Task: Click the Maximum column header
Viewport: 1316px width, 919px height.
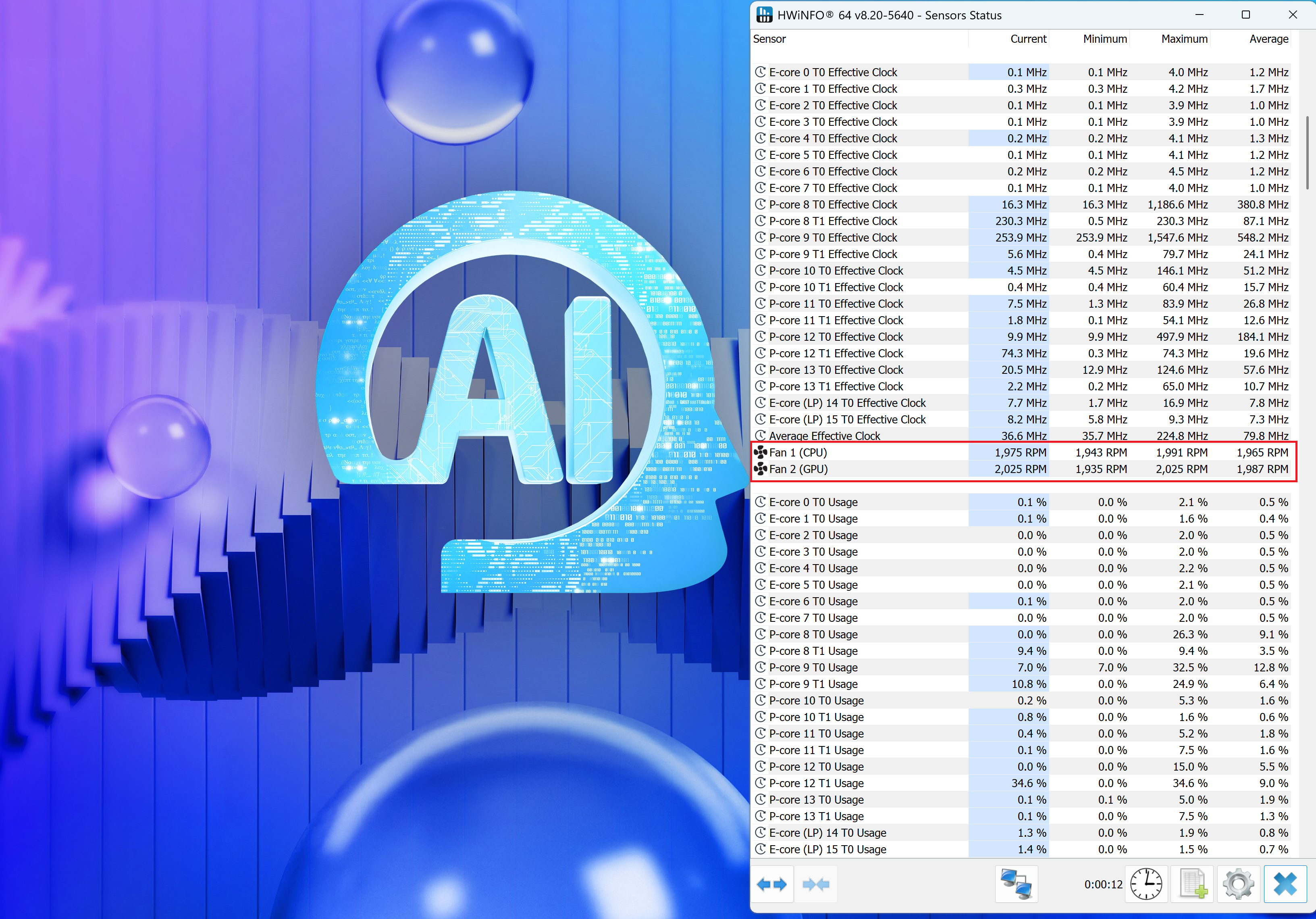Action: point(1170,39)
